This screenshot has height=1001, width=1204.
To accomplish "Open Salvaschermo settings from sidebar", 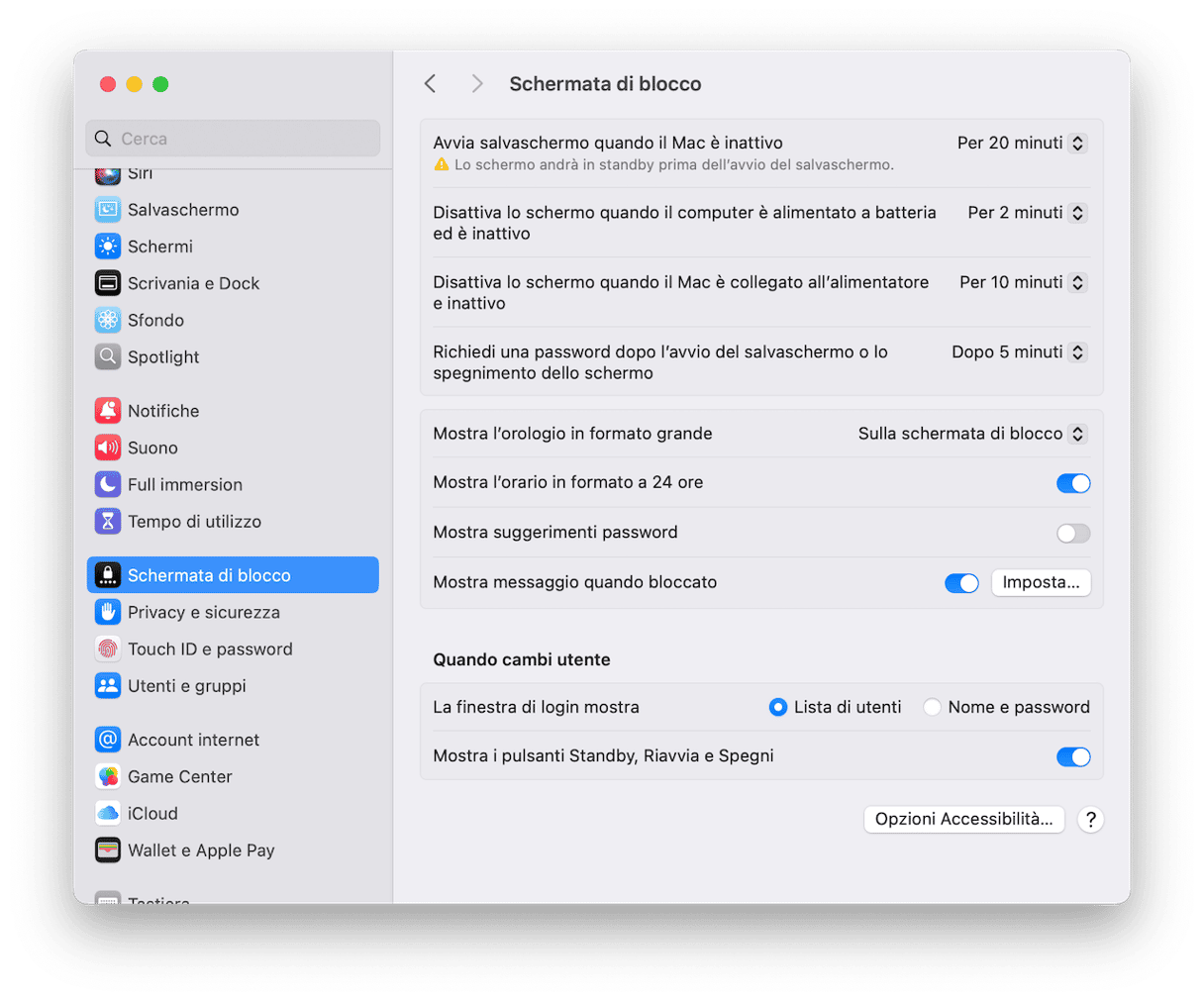I will [x=233, y=210].
